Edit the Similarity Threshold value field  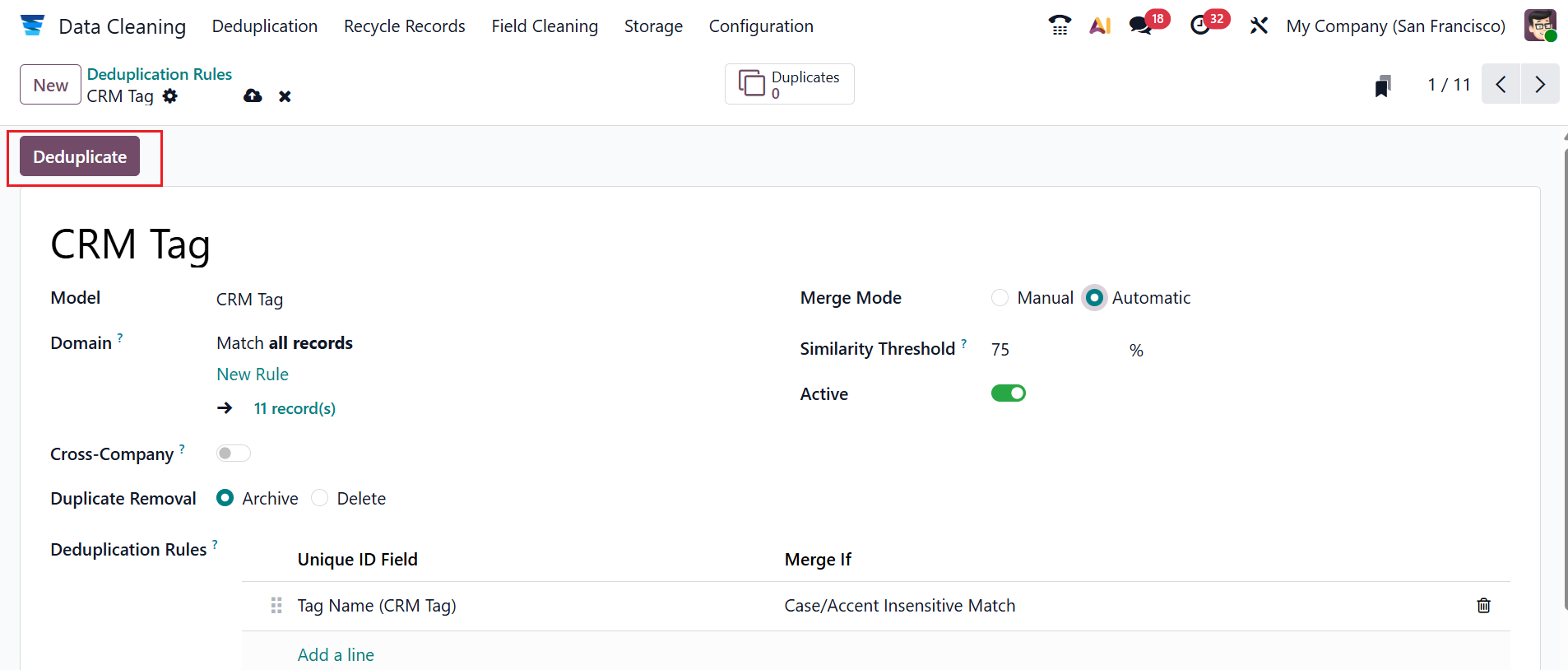[1053, 350]
